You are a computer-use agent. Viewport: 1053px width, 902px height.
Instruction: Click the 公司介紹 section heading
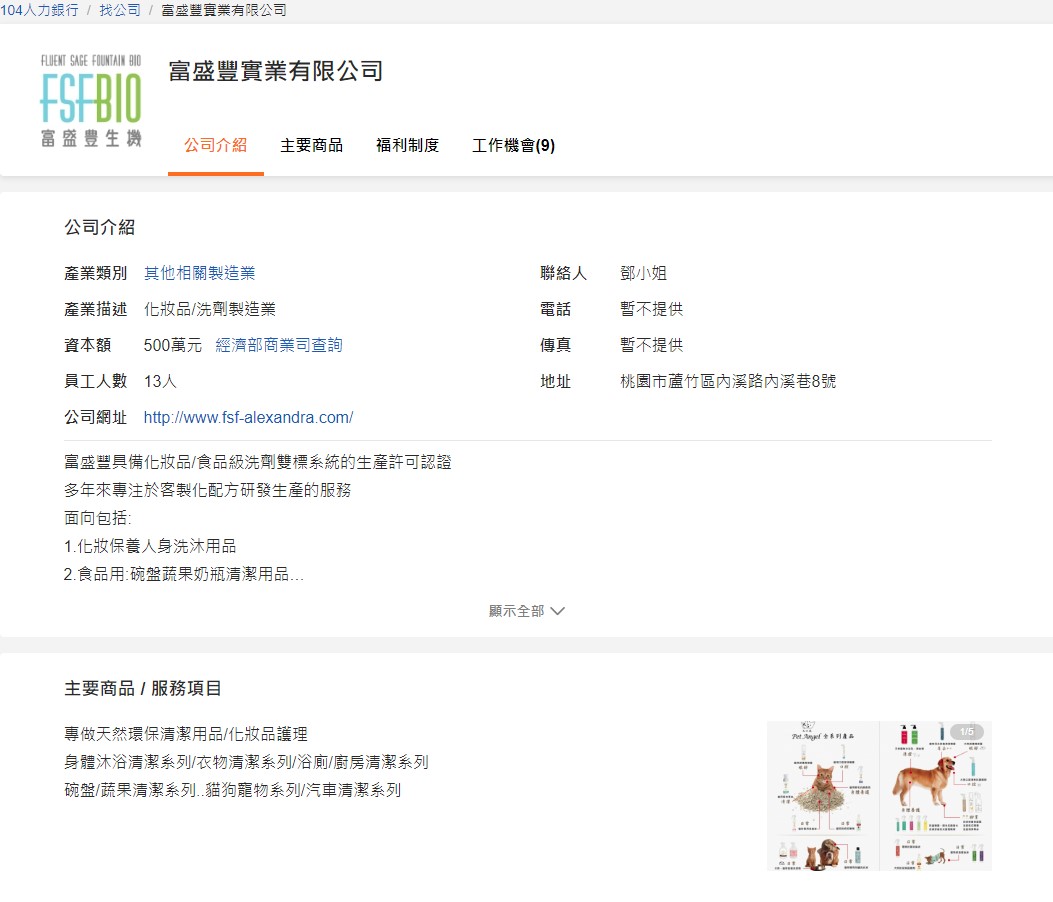point(99,227)
